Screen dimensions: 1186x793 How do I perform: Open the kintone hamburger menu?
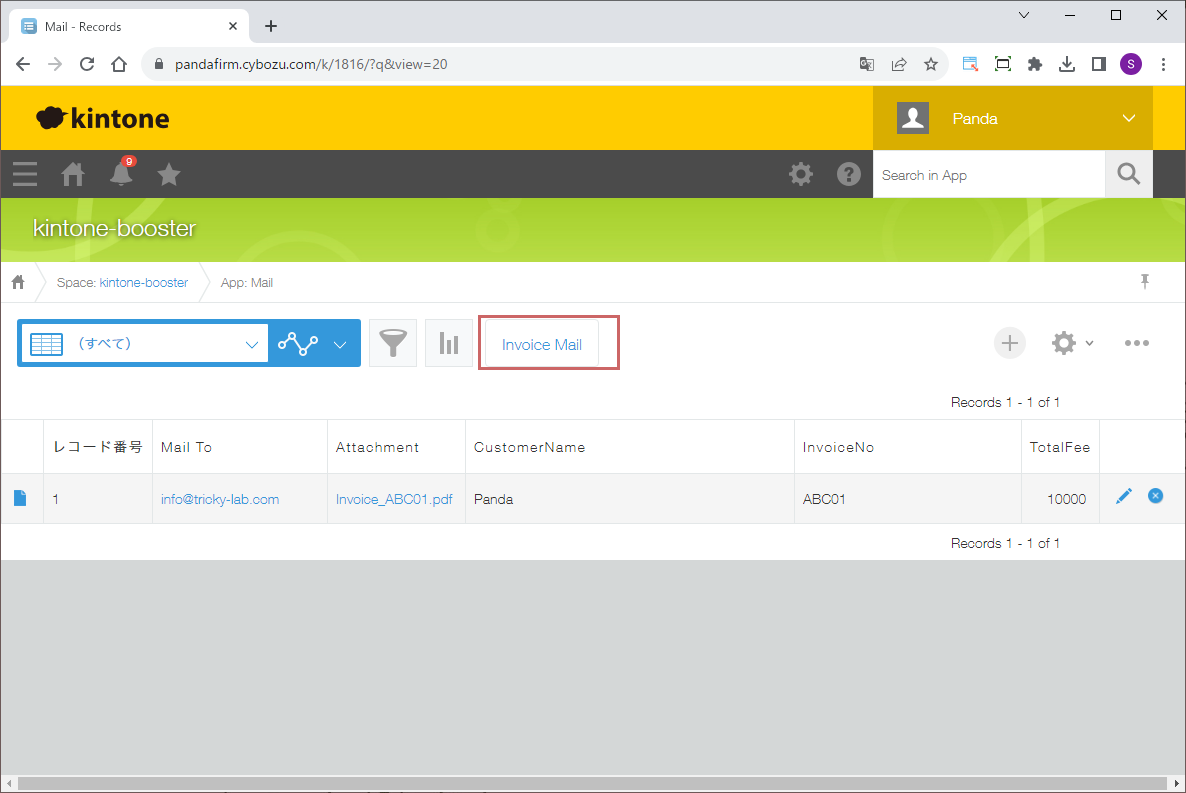(25, 175)
